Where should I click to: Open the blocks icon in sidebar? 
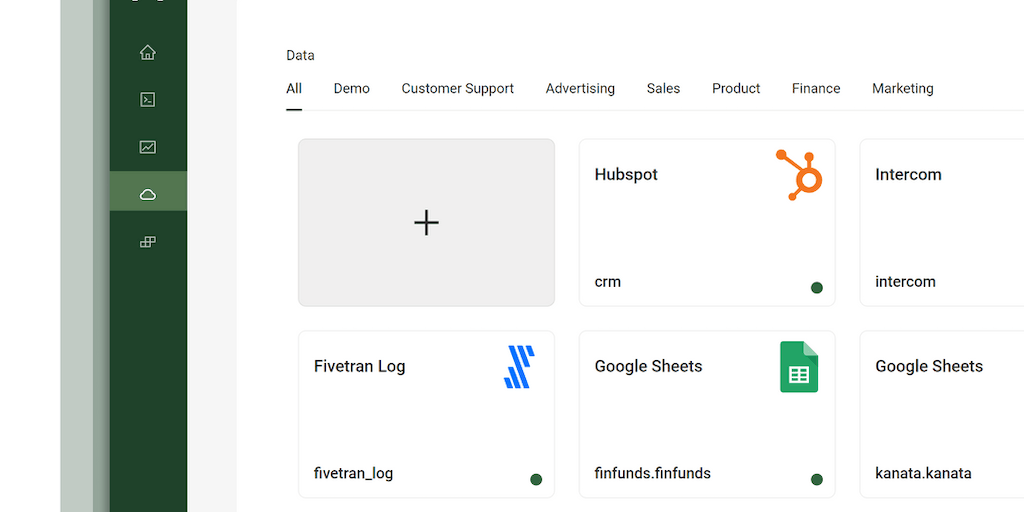(x=148, y=242)
